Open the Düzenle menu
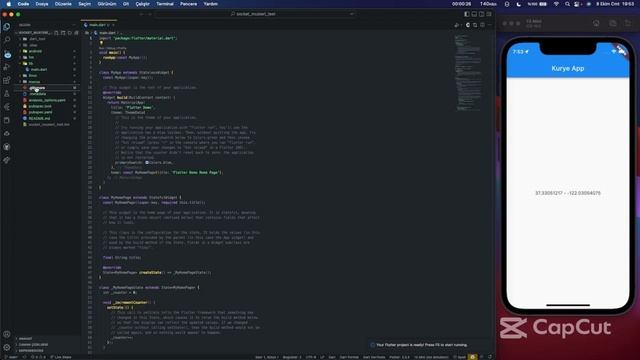 pyautogui.click(x=63, y=4)
